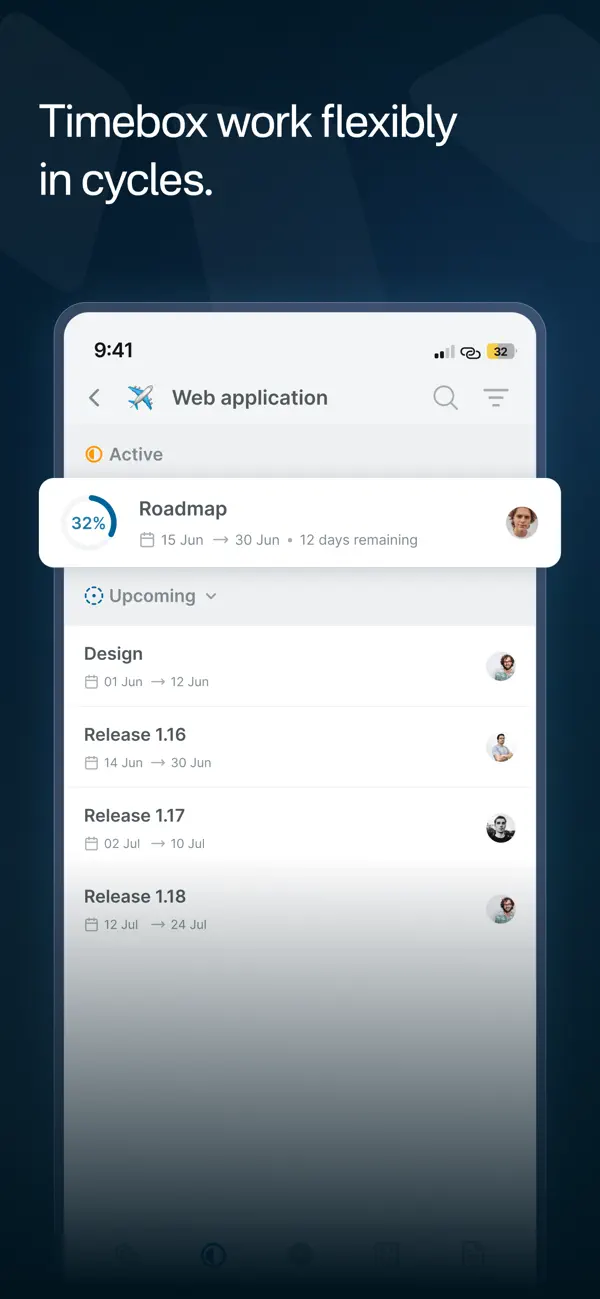The width and height of the screenshot is (600, 1299).
Task: Tap calendar icon under Design
Action: tap(91, 682)
